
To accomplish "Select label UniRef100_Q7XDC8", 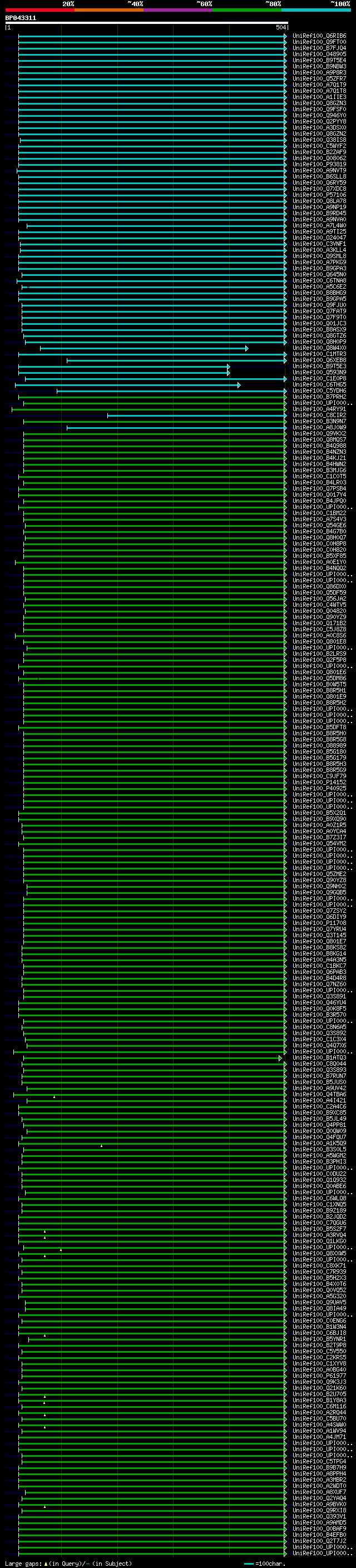I will click(x=319, y=189).
